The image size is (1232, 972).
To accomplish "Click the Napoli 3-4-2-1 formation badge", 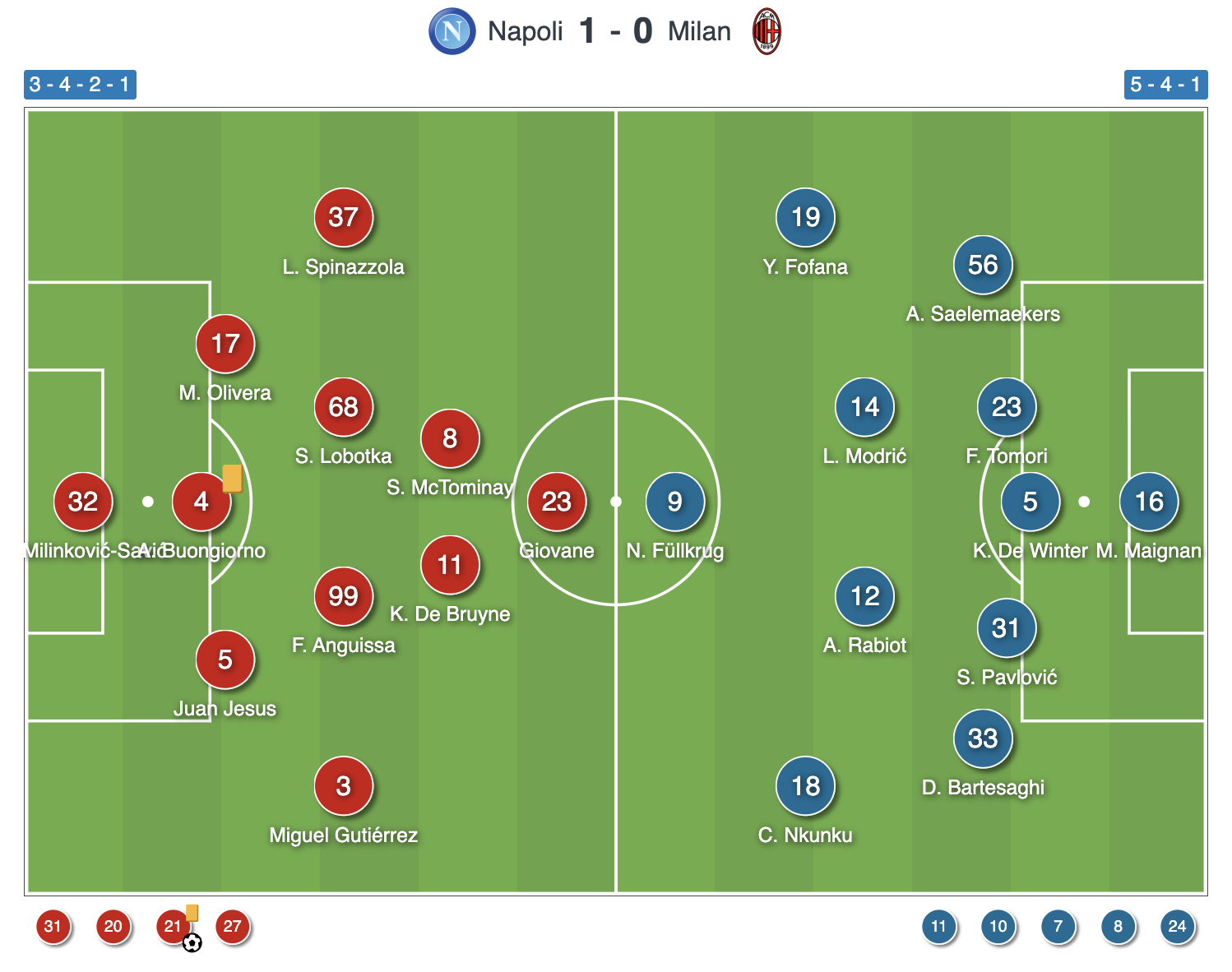I will point(80,85).
